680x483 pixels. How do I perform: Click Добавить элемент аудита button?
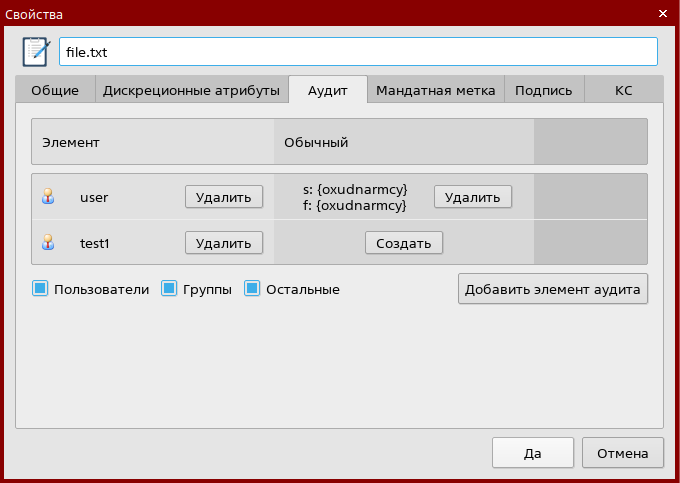[553, 289]
